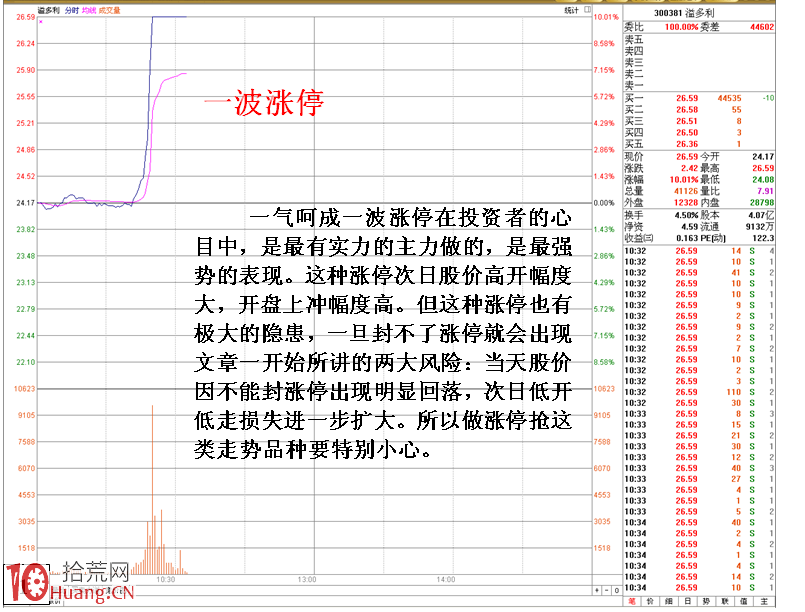
Task: Click the 买一 bid volume 44535
Action: [730, 98]
